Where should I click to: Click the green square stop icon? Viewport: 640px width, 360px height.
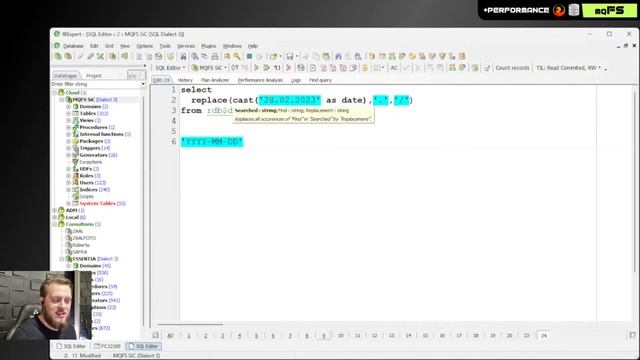(249, 56)
